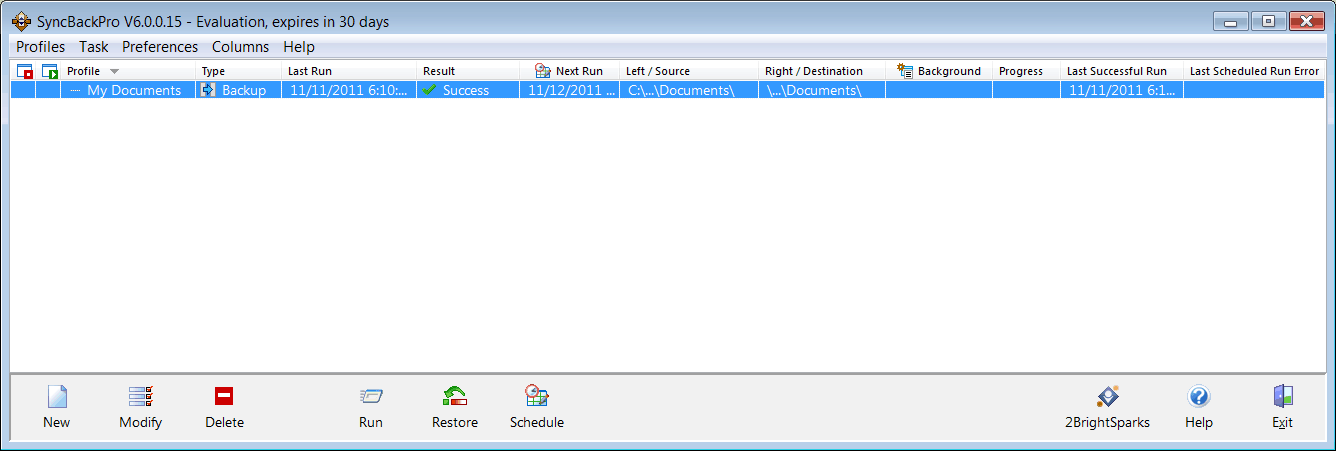
Task: Select the My Documents profile name
Action: coord(134,90)
